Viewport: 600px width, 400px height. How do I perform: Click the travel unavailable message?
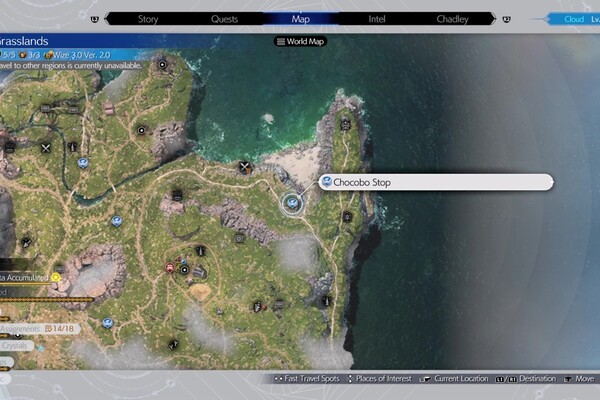70,65
